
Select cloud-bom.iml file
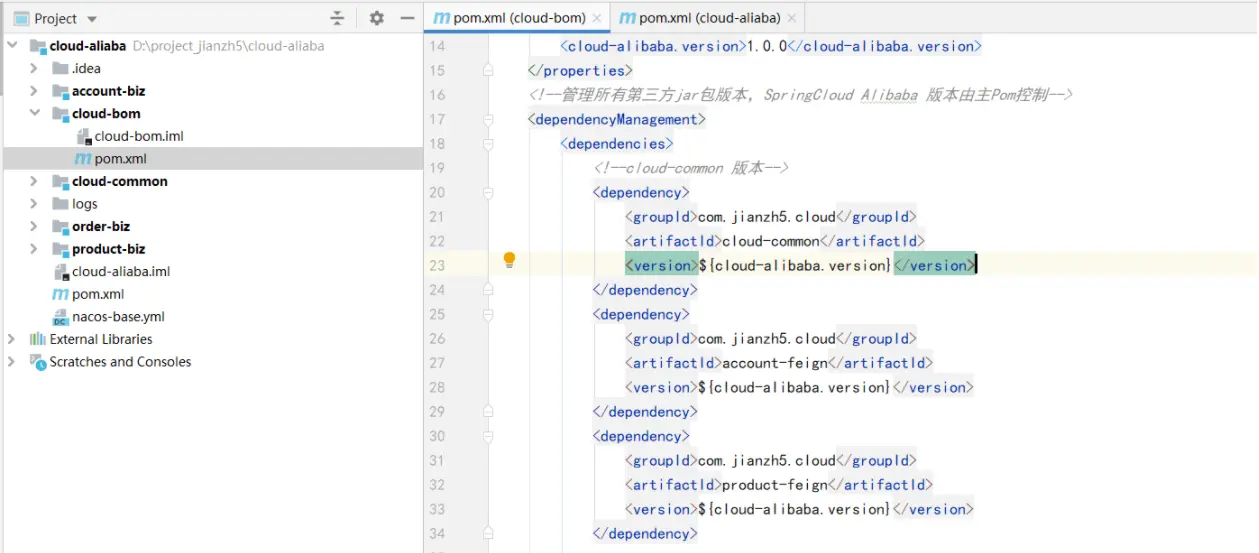tap(139, 136)
